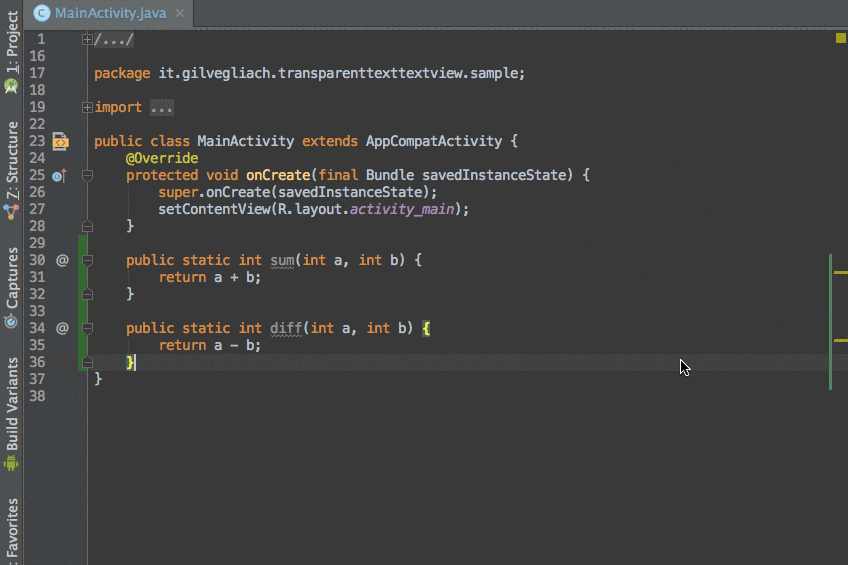Click the warning stripe mark for diff
848x565 pixels.
point(840,340)
